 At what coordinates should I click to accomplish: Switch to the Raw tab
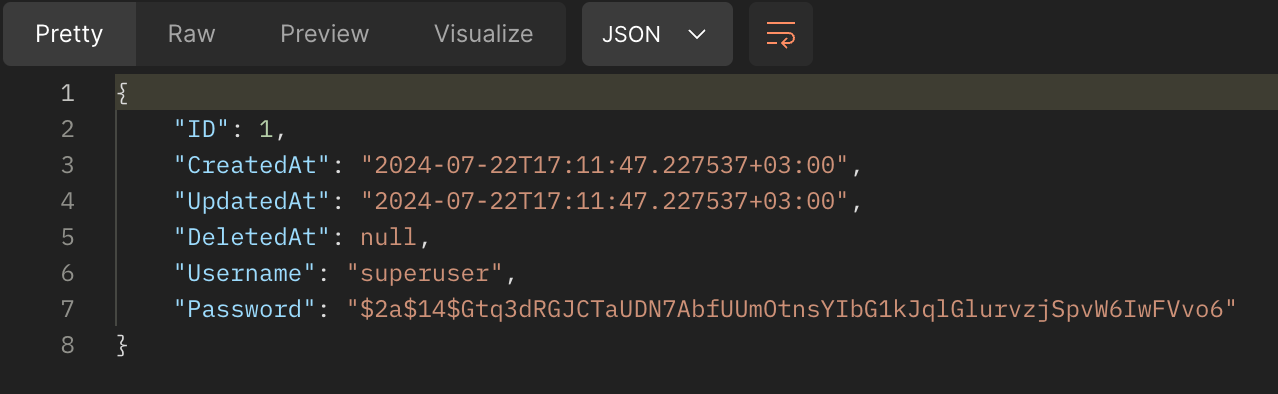191,34
